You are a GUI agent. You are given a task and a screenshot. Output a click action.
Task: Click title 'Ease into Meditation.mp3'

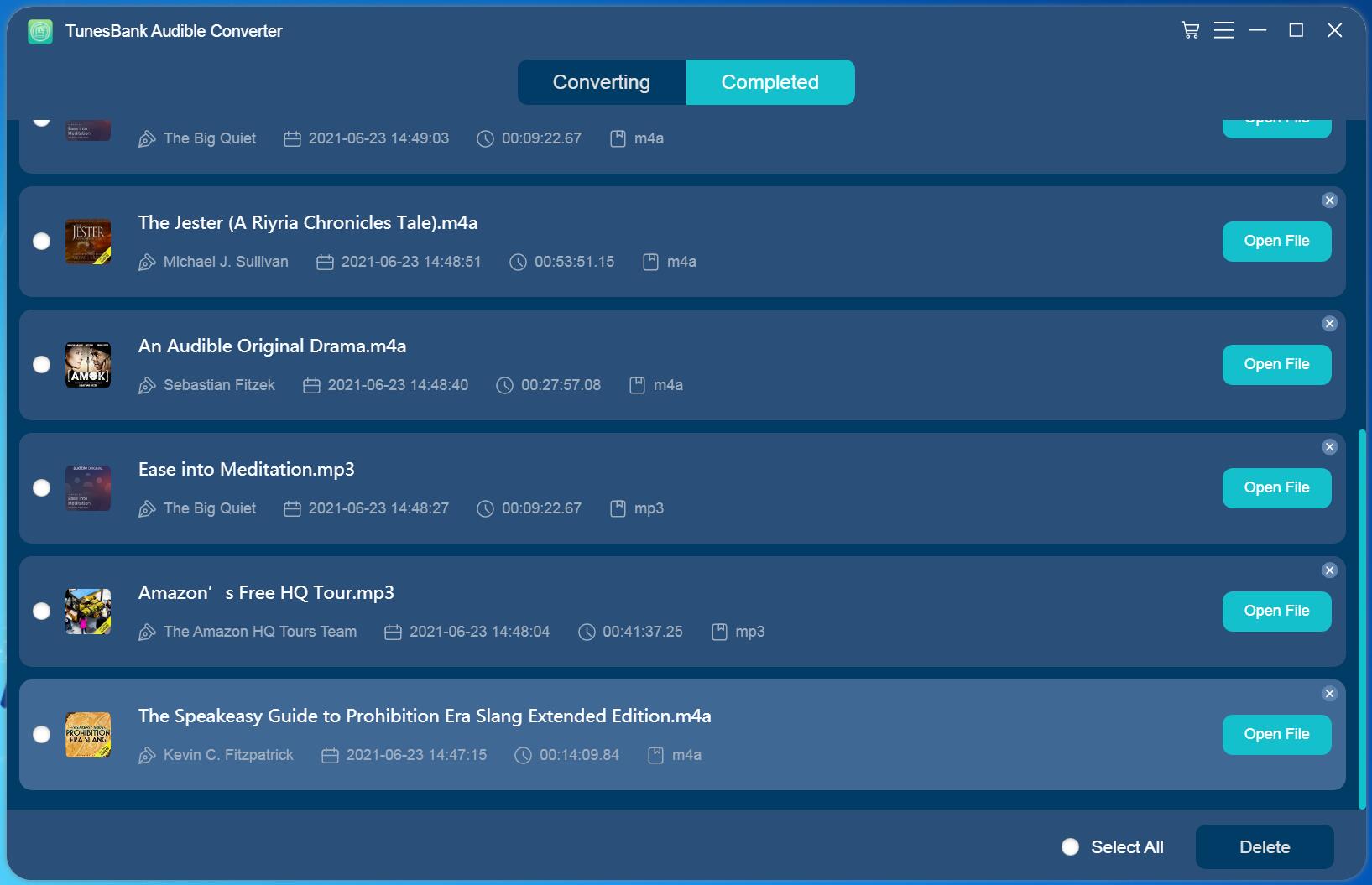click(246, 470)
